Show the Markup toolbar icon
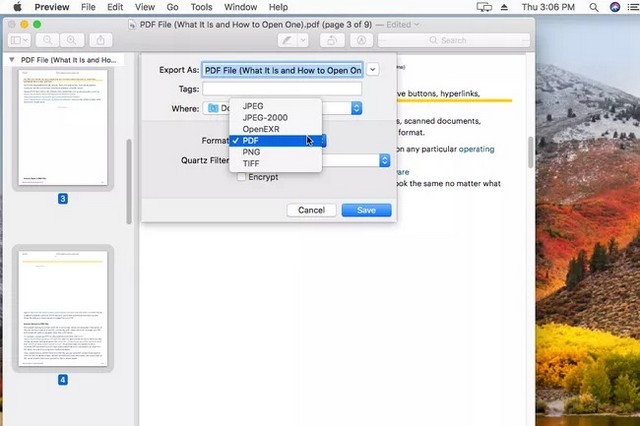The width and height of the screenshot is (640, 426). (361, 40)
